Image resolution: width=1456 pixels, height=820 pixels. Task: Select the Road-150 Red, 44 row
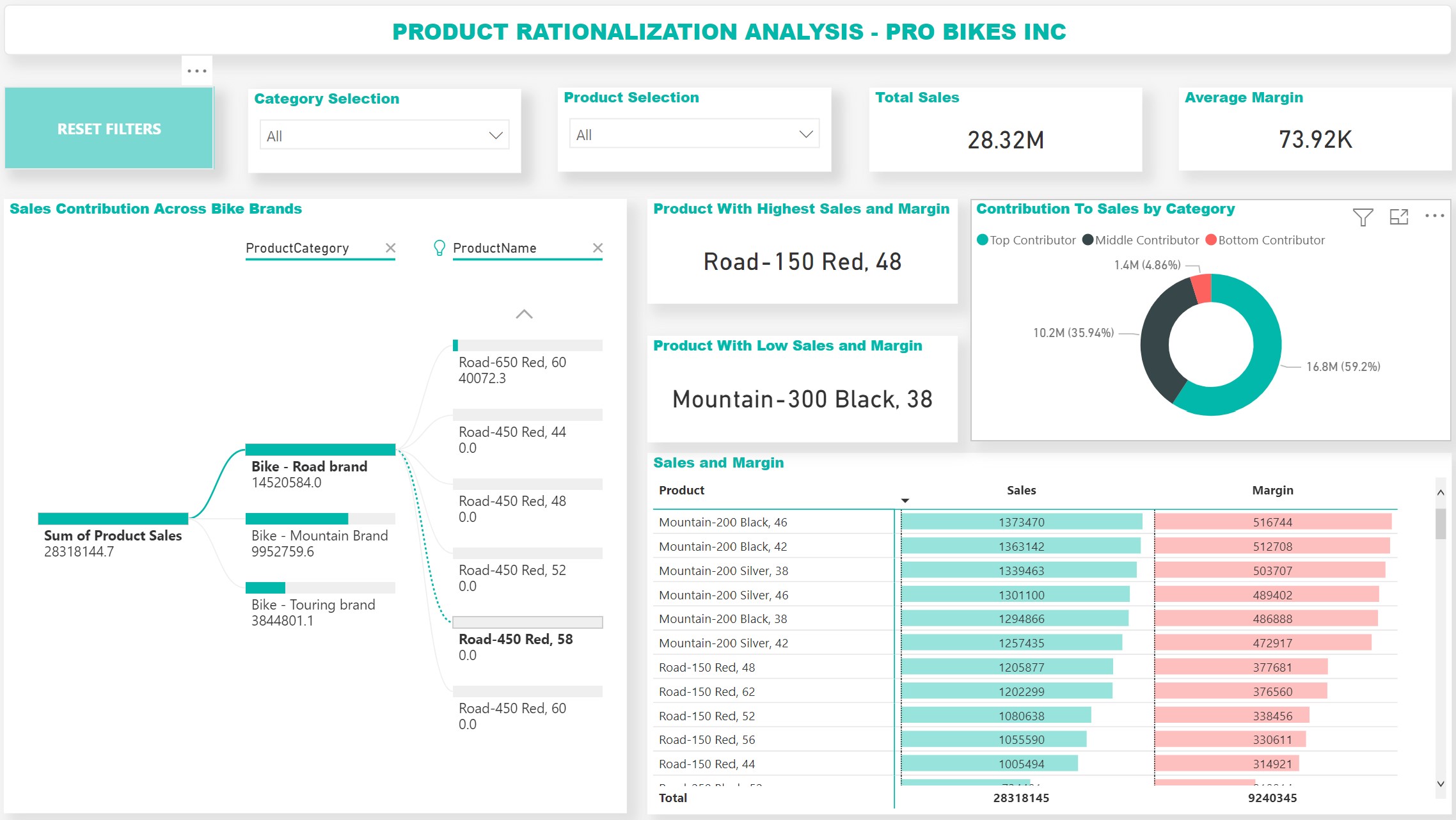point(1025,764)
